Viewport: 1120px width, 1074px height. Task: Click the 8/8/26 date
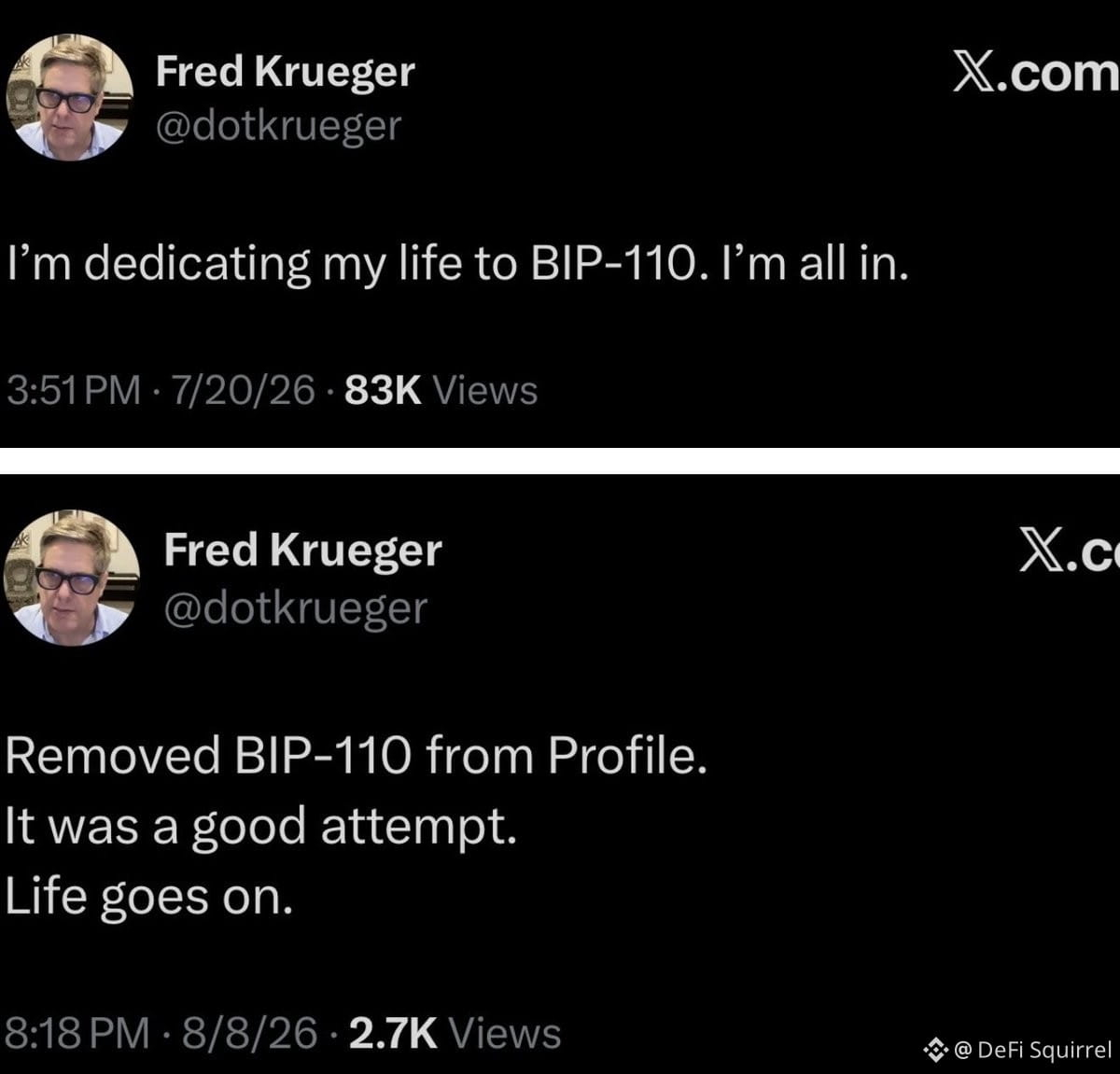pyautogui.click(x=250, y=1033)
